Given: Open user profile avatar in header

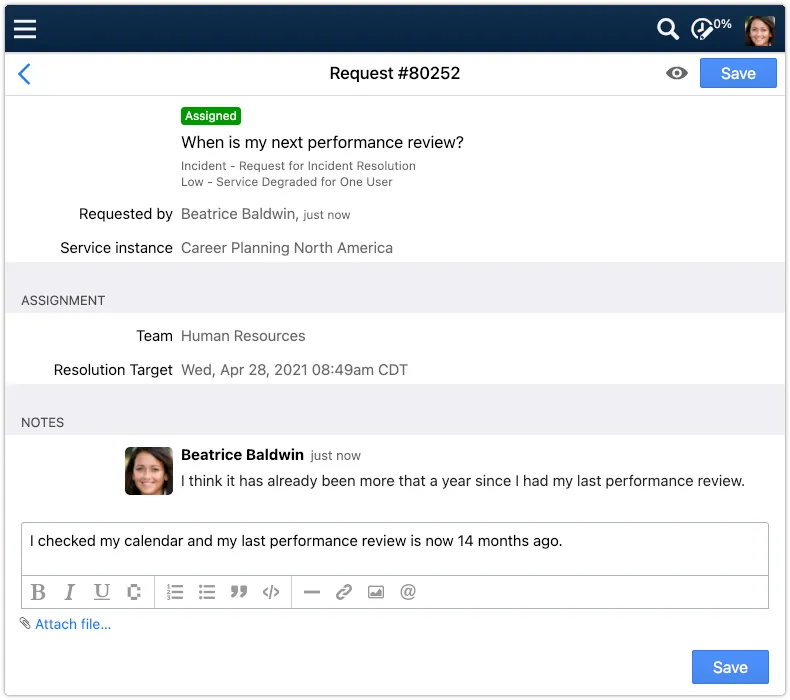Looking at the screenshot, I should tap(759, 31).
